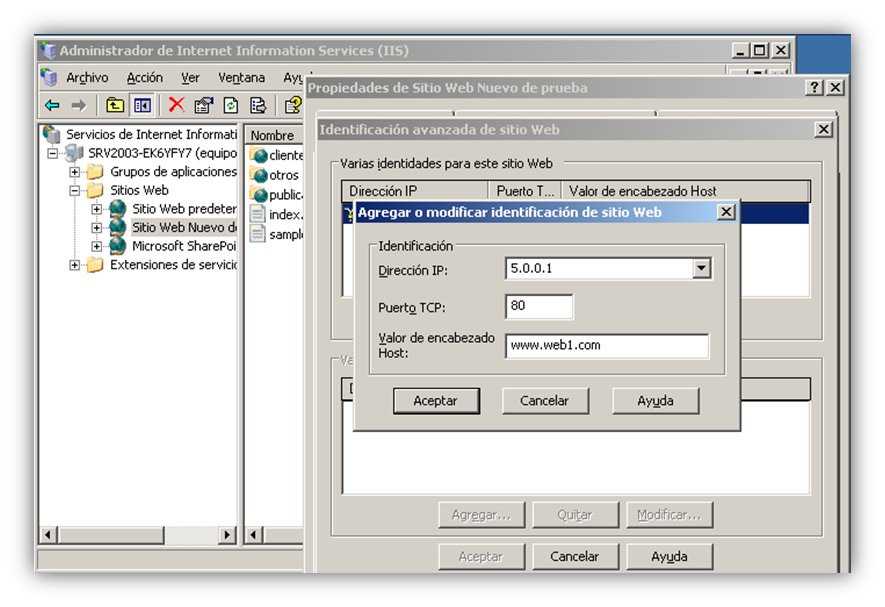Select the Sitio Web Nuevo tree item
Screen dimensions: 885x607
[184, 228]
